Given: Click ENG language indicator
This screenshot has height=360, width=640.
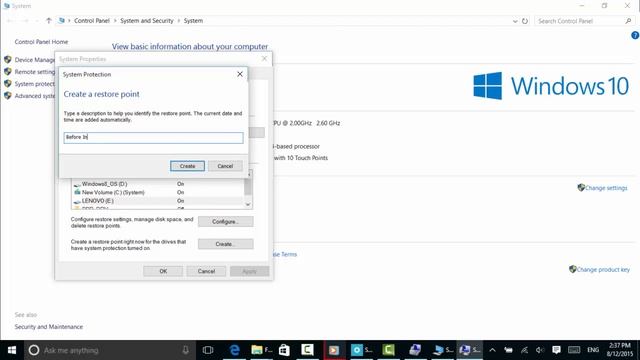Looking at the screenshot, I should pos(593,350).
